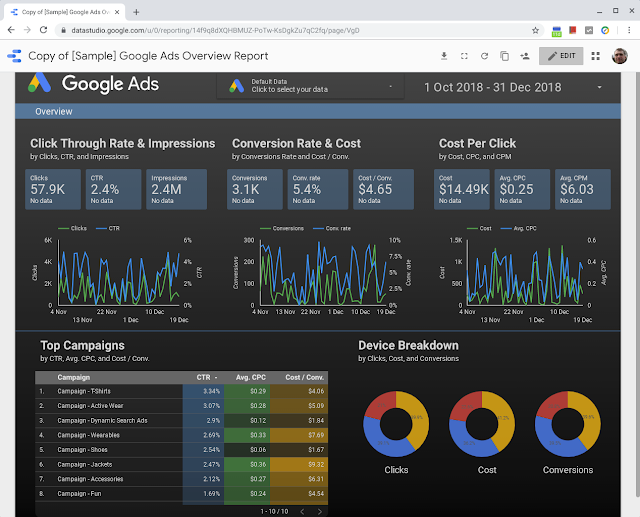This screenshot has width=640, height=517.
Task: Refresh report data using the refresh icon
Action: [484, 56]
